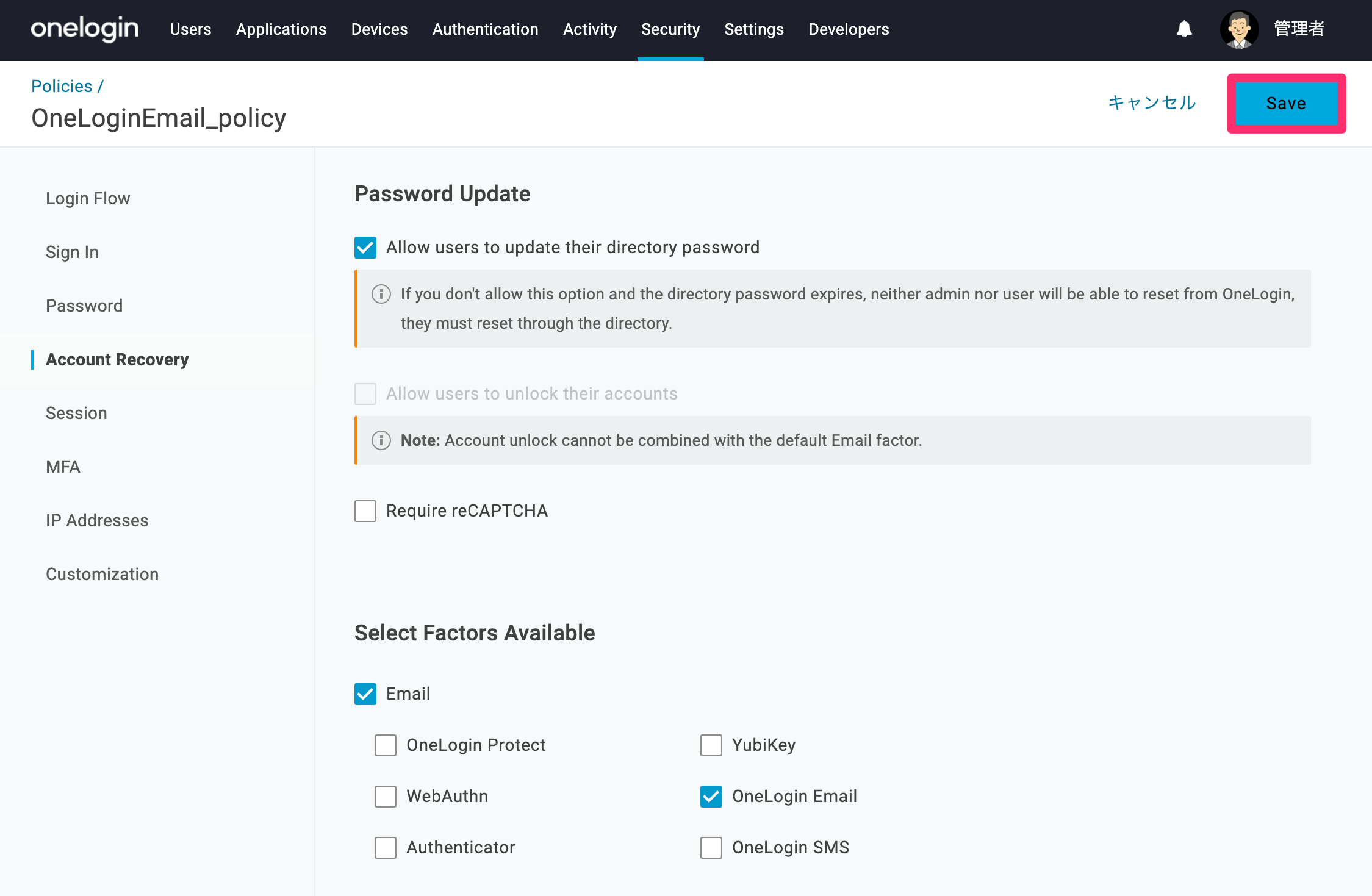Enable the YubiKey factor
The height and width of the screenshot is (896, 1372).
coord(711,745)
